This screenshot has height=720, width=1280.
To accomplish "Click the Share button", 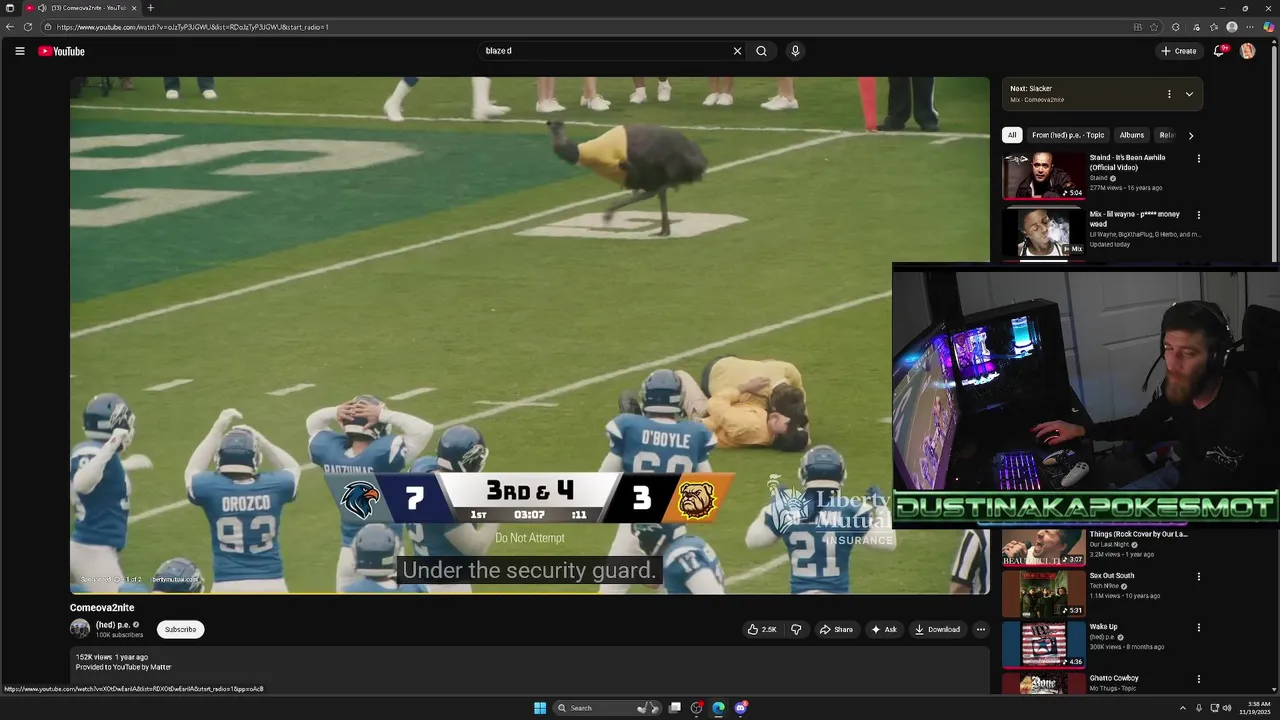I will click(x=836, y=629).
